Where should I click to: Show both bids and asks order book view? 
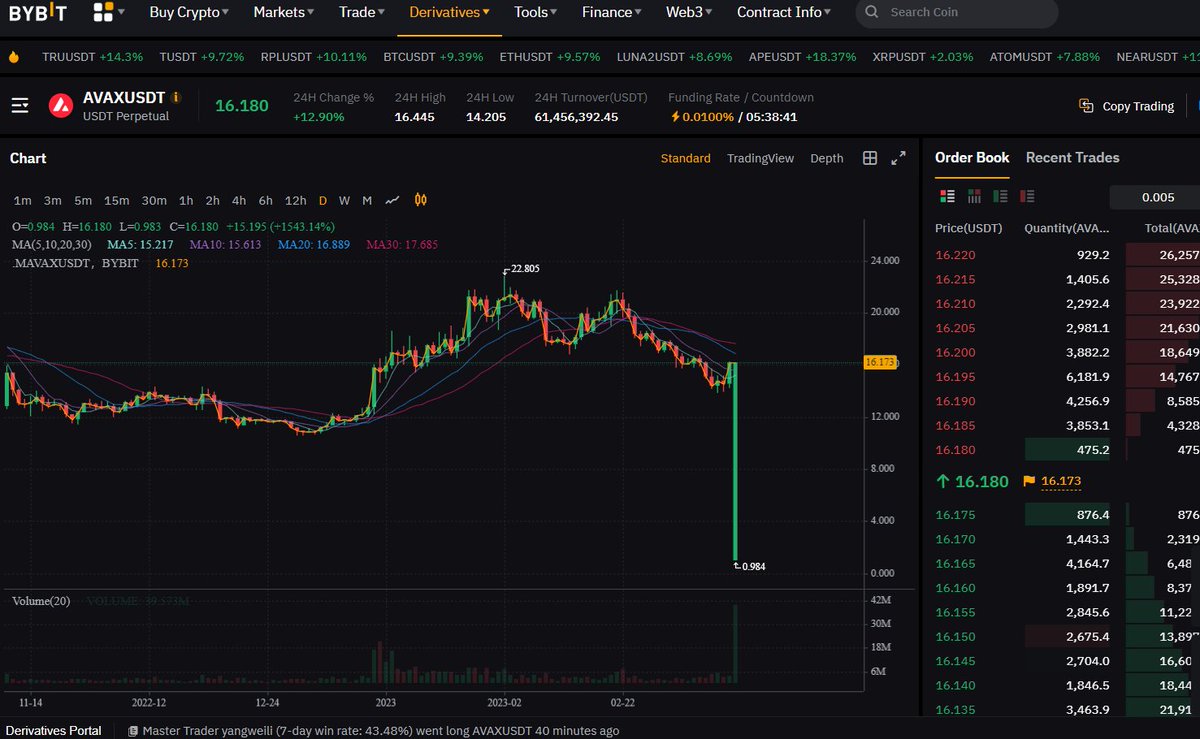tap(948, 196)
